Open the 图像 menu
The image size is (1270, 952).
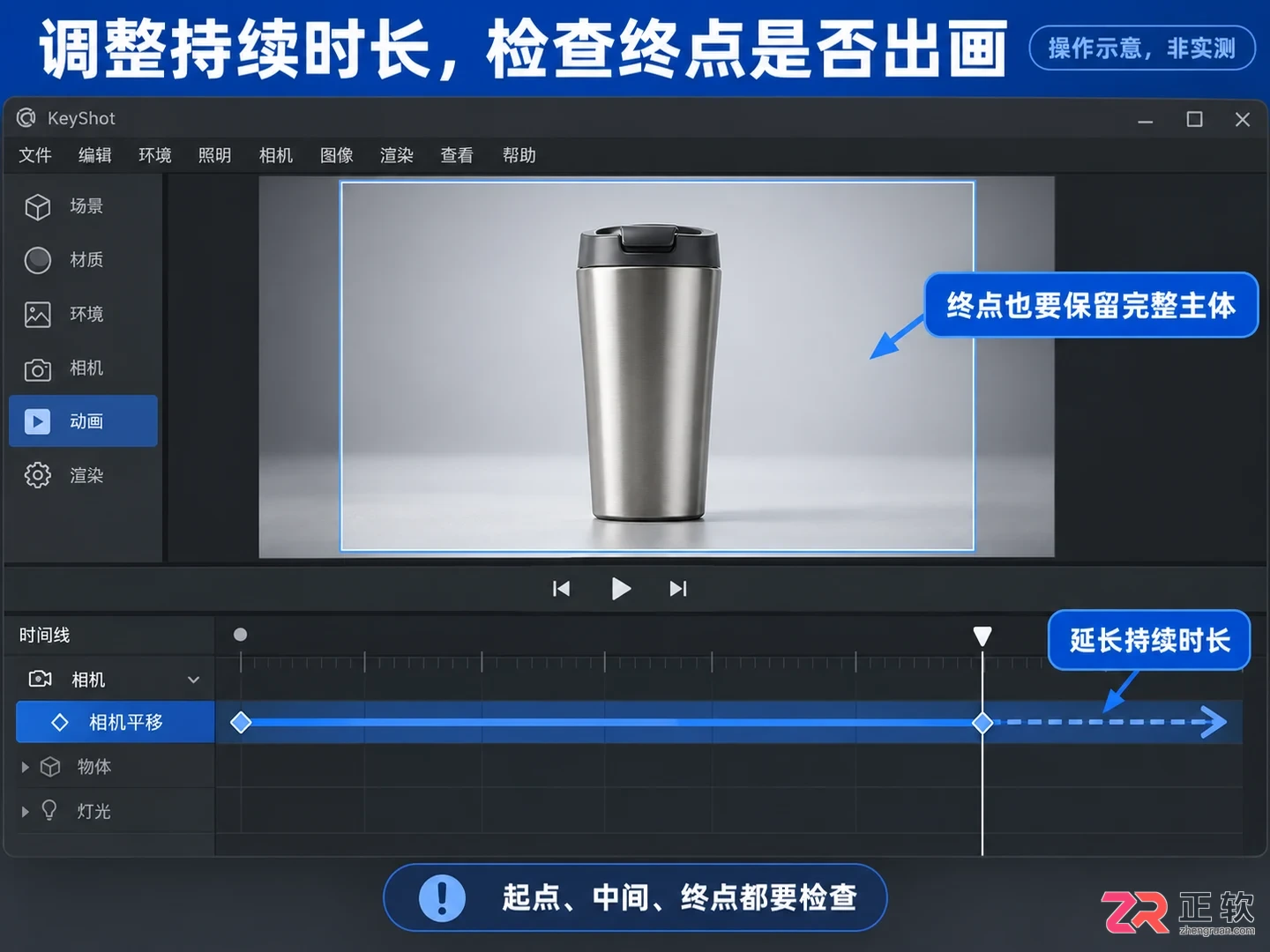[x=337, y=155]
